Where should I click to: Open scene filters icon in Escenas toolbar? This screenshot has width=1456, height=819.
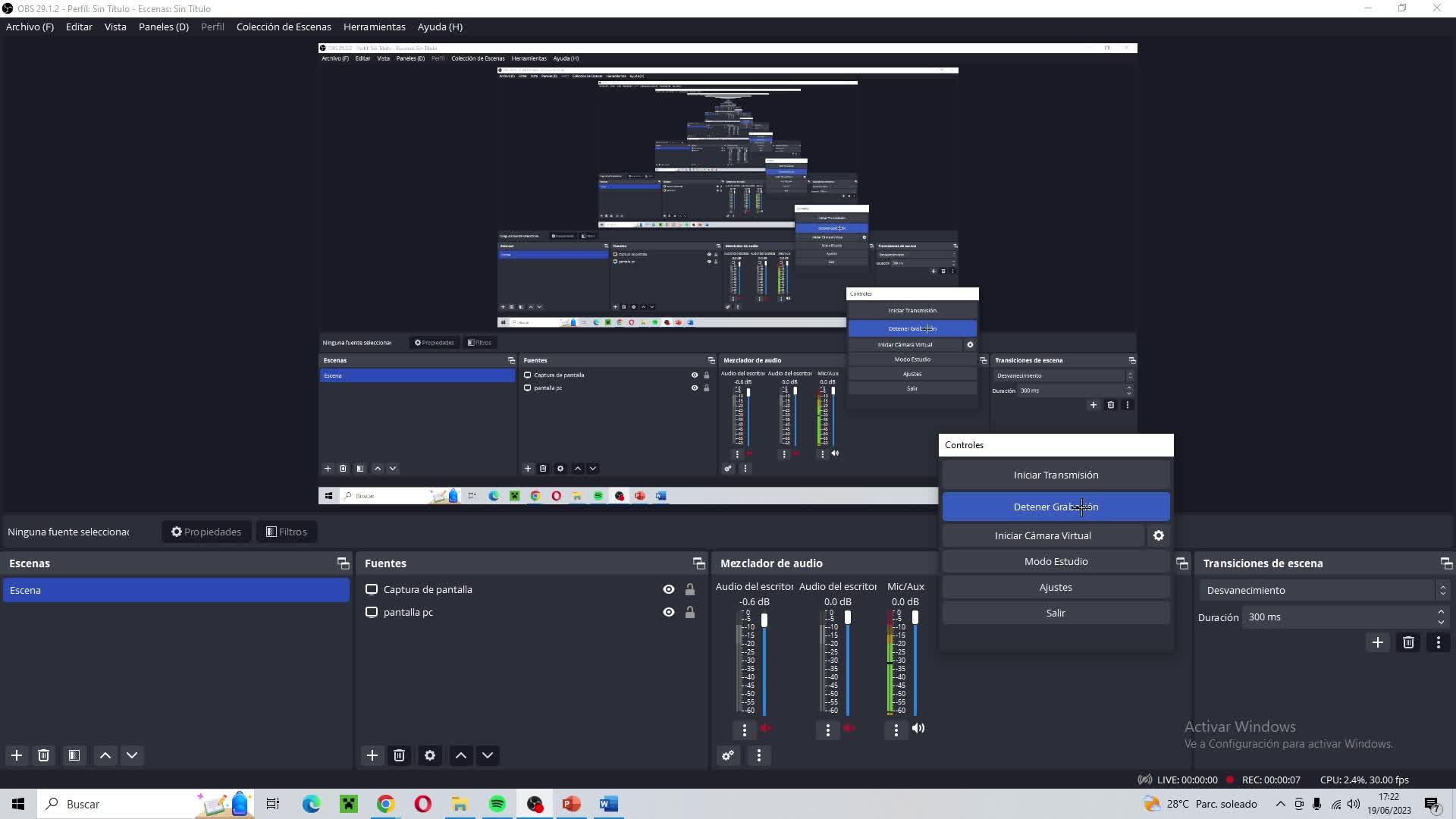click(x=74, y=755)
